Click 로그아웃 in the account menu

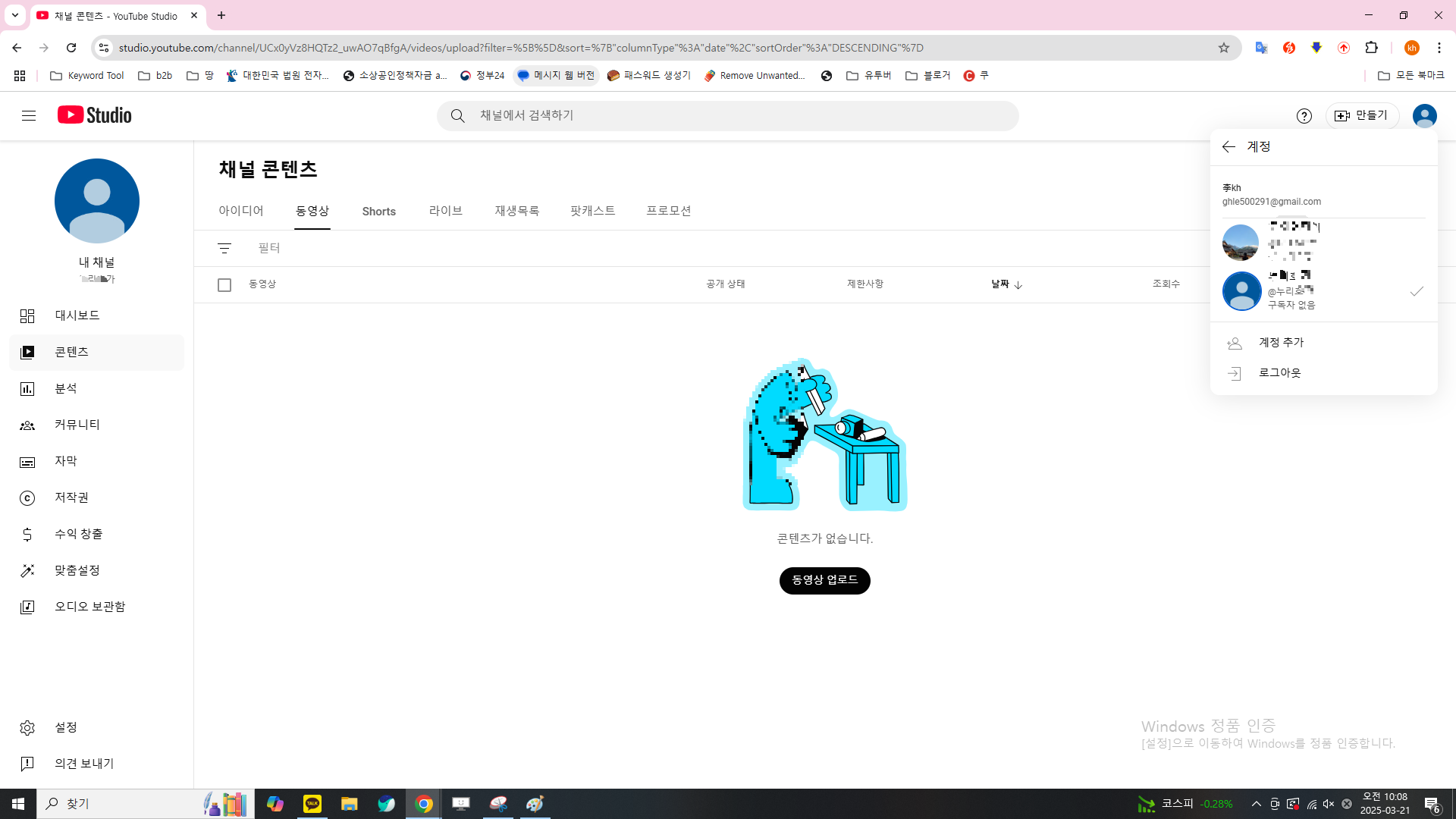(x=1279, y=372)
